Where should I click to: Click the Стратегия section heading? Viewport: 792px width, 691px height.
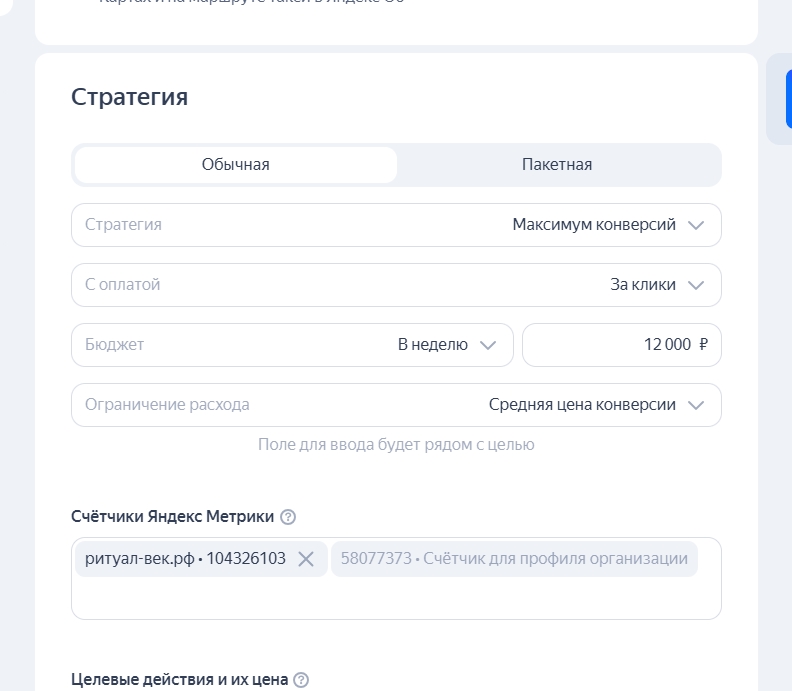[129, 97]
